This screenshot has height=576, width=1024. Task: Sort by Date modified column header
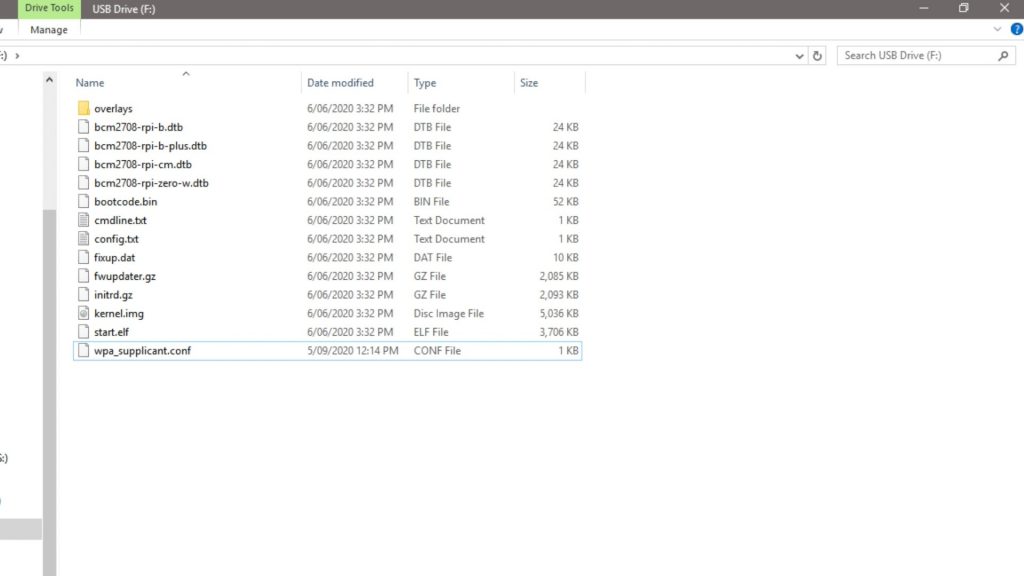click(x=340, y=83)
